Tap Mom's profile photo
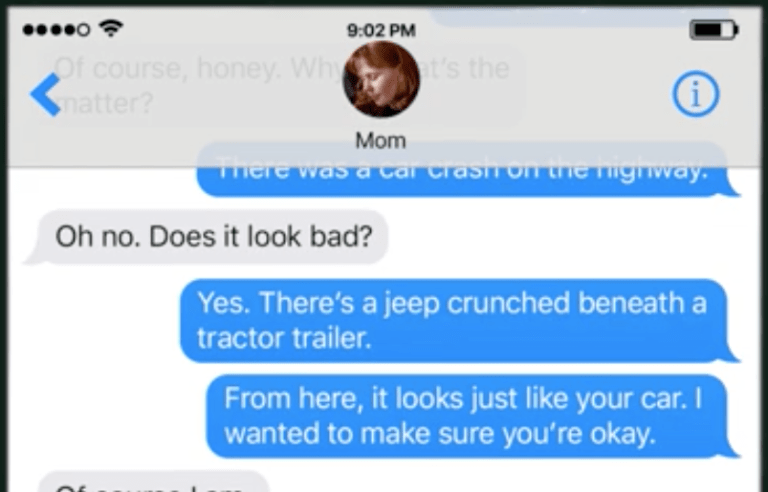 tap(381, 79)
